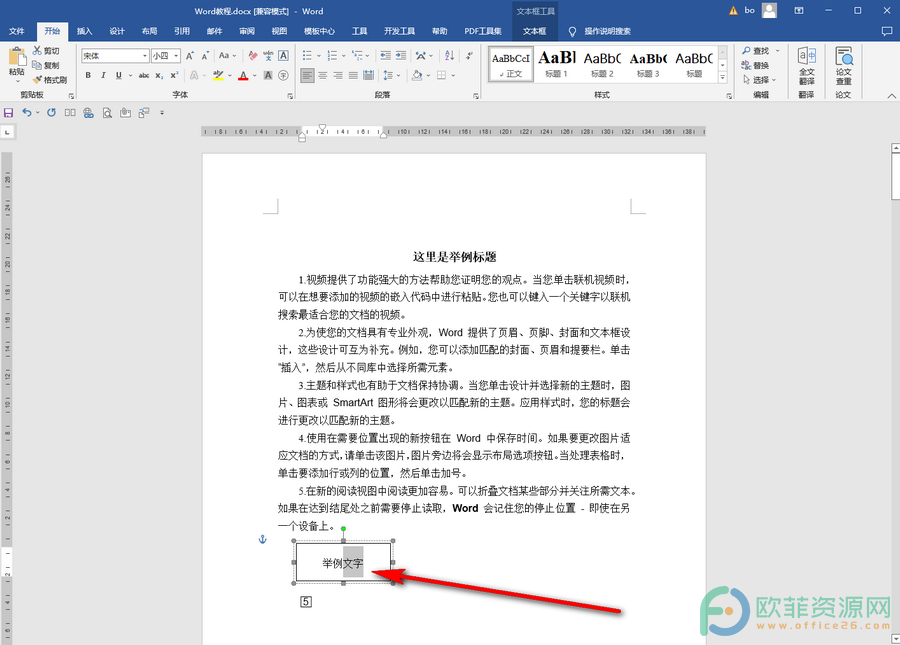This screenshot has height=645, width=900.
Task: Switch to the 插入 (Insert) tab
Action: [x=84, y=31]
